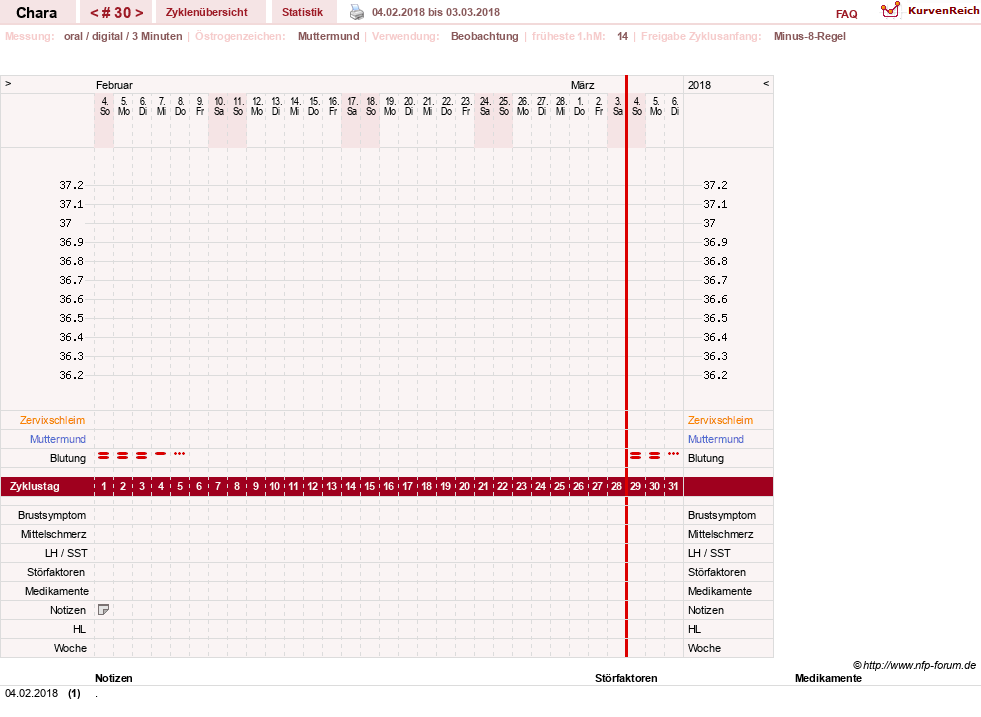This screenshot has width=981, height=717.
Task: Click the bottom 'Notizen' section heading
Action: (114, 678)
